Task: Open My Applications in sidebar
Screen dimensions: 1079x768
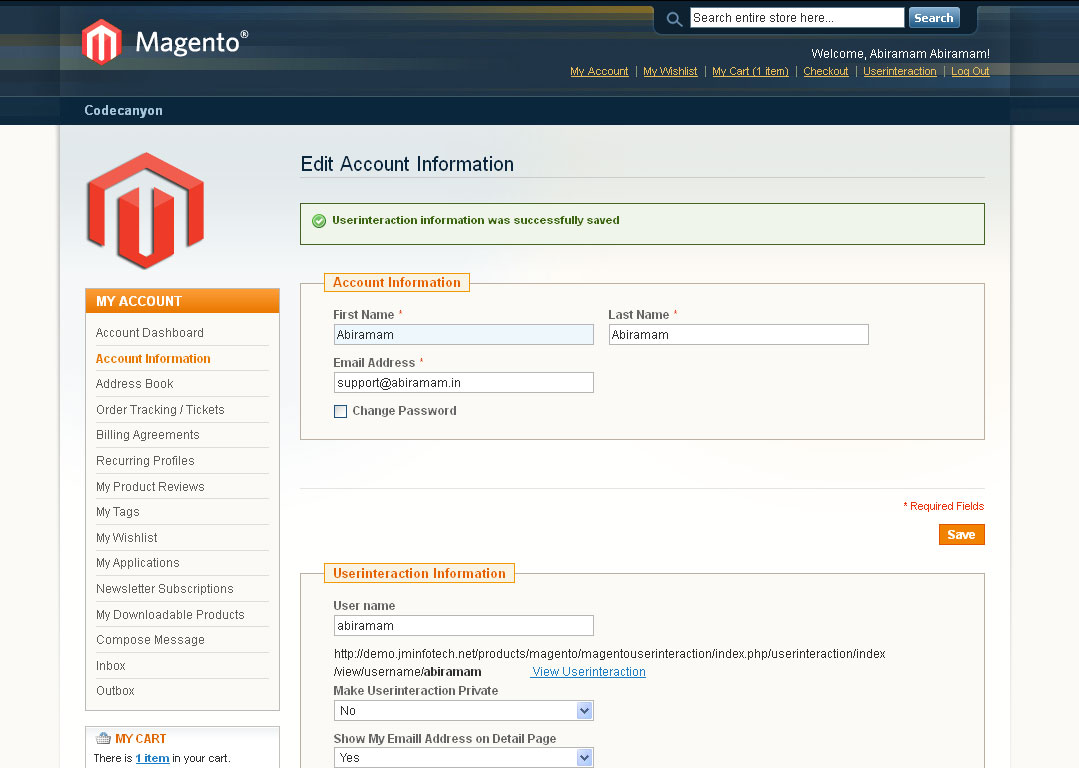Action: [x=138, y=563]
